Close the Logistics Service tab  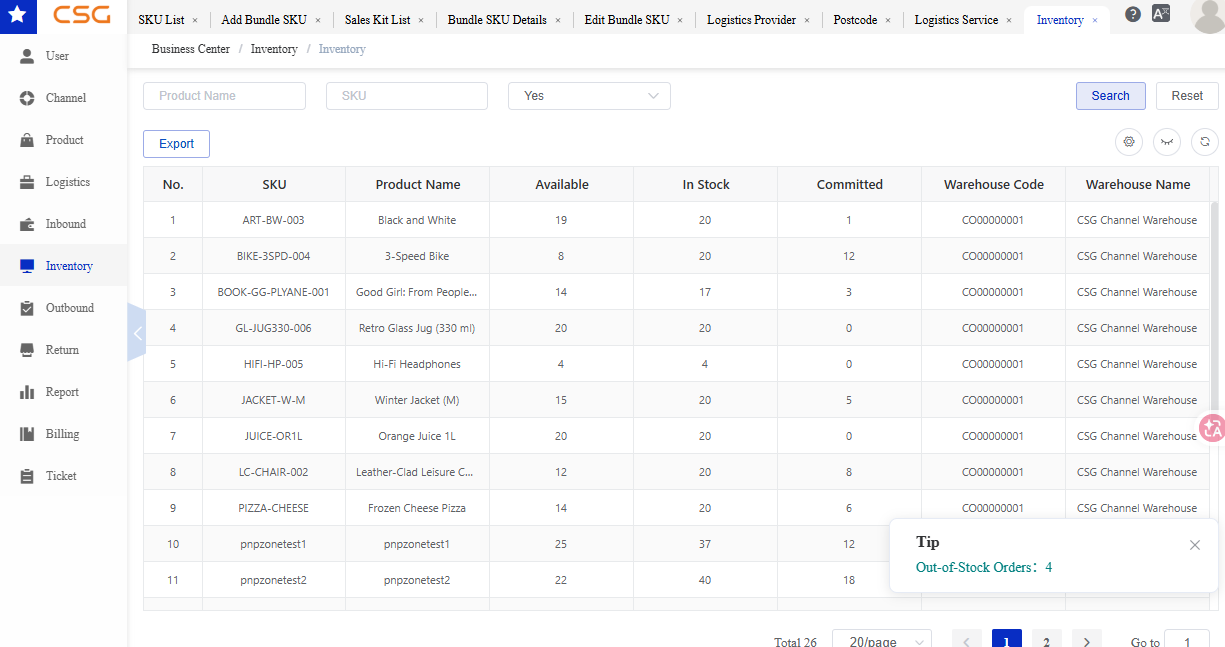(1009, 20)
